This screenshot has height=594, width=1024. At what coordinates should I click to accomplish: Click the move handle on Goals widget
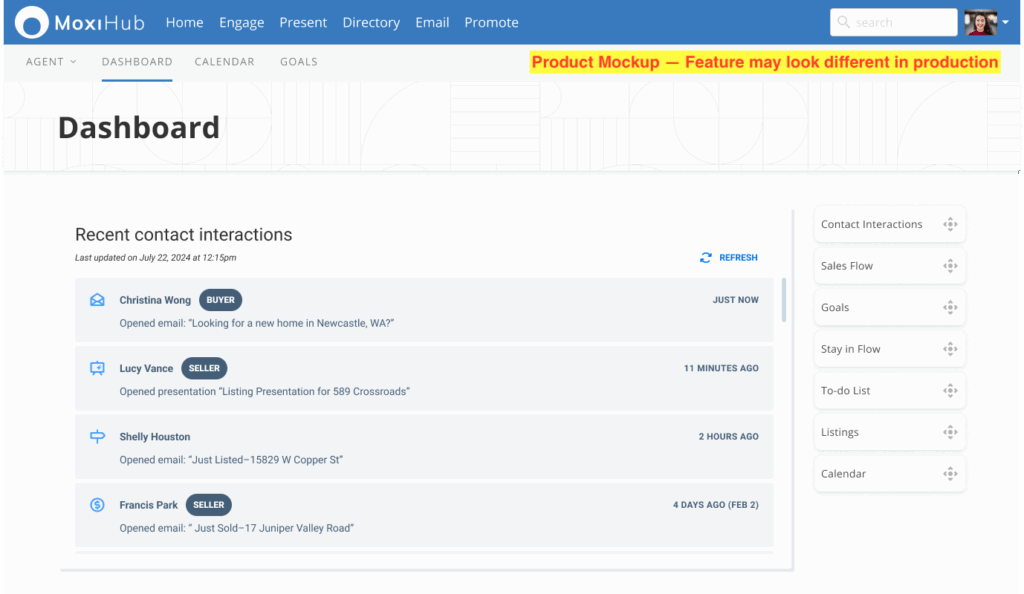pos(950,307)
